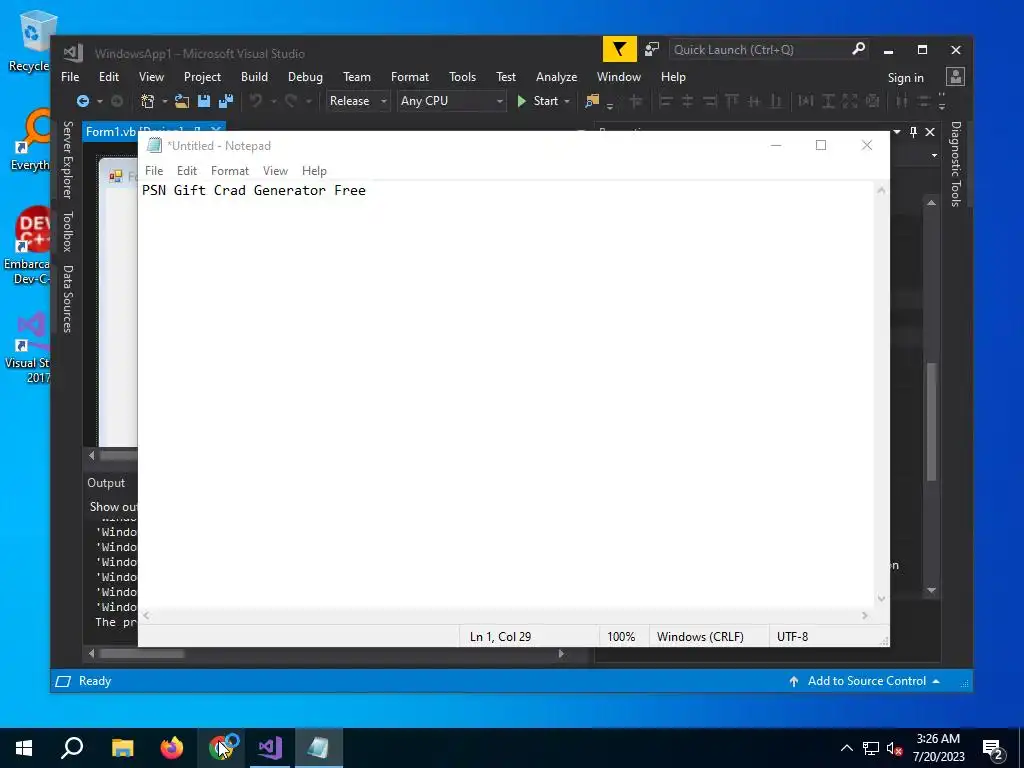Open Properties panel window position dropdown arrow

tap(897, 132)
